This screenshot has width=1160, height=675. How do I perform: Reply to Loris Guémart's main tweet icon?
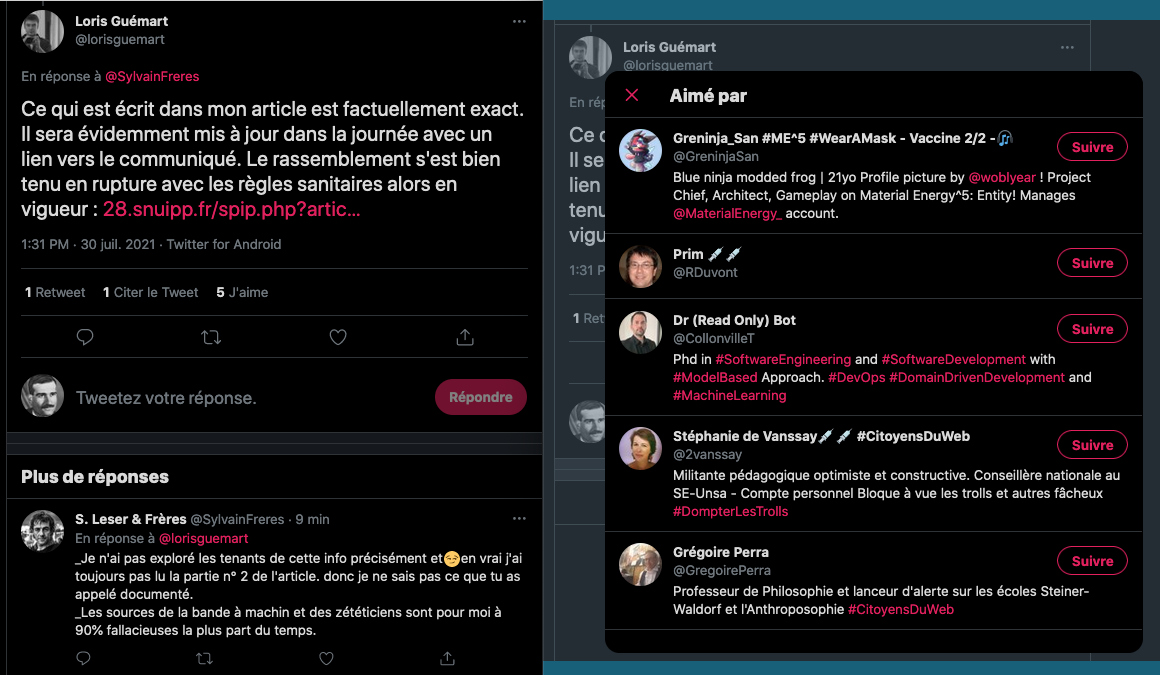point(85,338)
